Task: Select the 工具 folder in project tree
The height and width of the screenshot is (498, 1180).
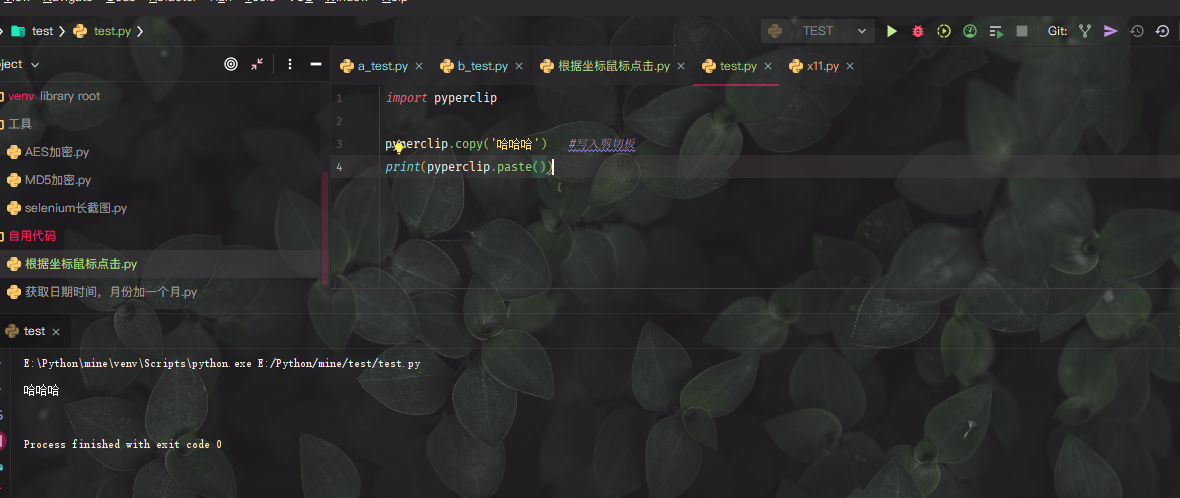Action: (x=20, y=124)
